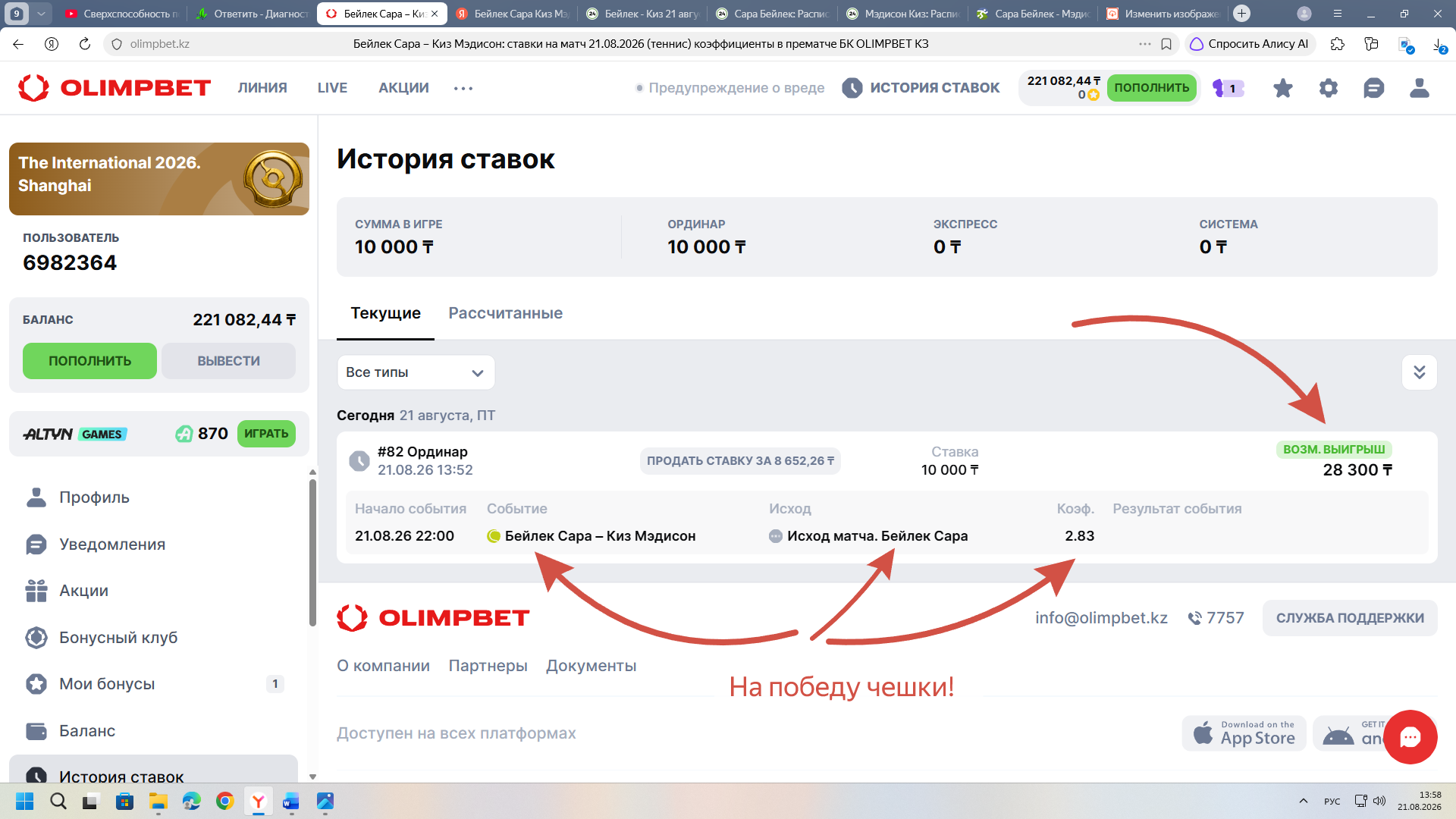
Task: Open ЛИНИЯ menu item
Action: coord(262,88)
